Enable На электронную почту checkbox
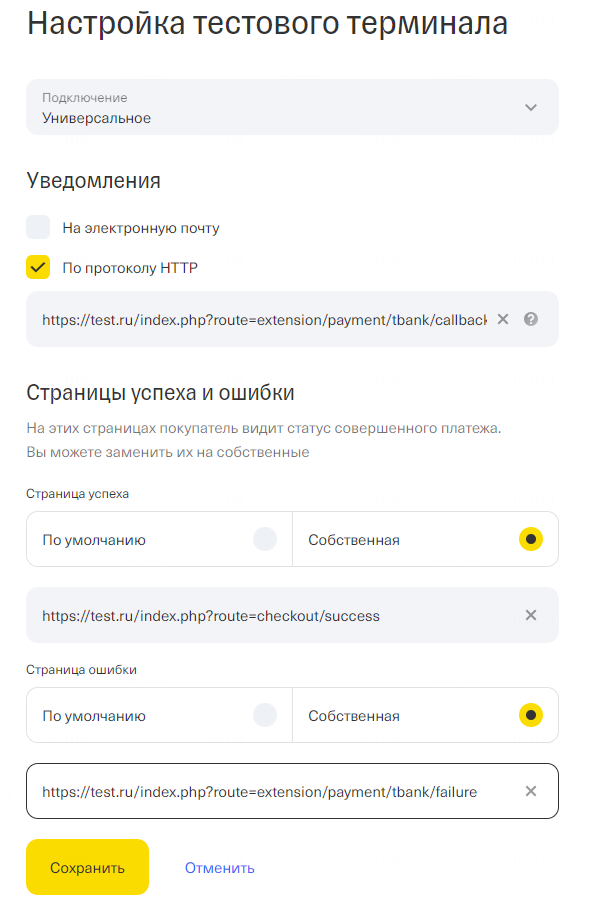 point(38,227)
